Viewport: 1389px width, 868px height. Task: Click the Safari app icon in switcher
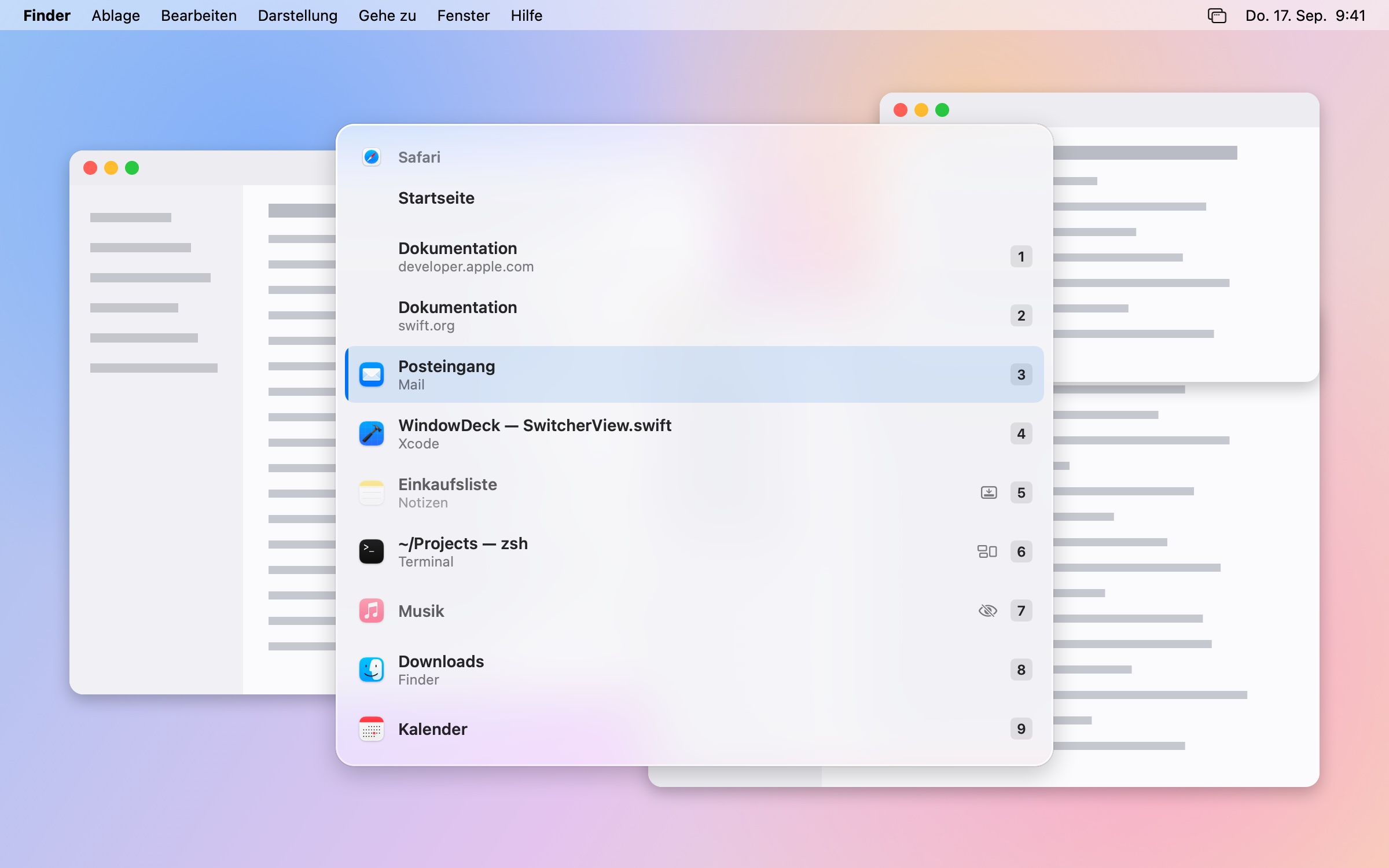point(371,157)
